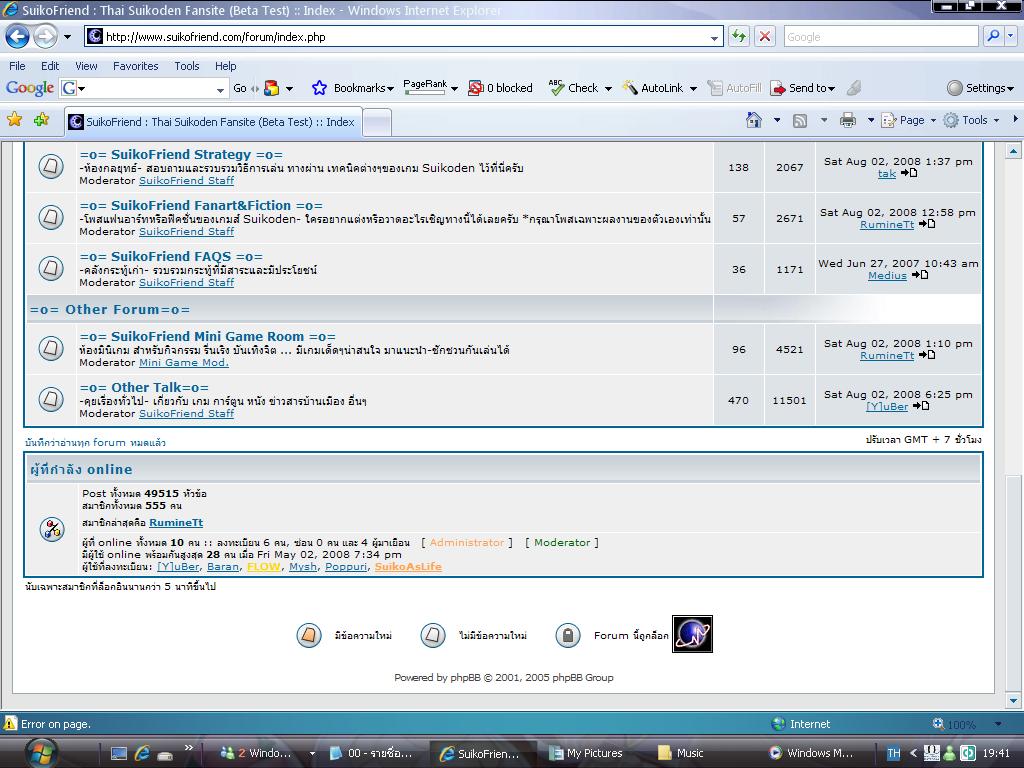Open the View menu
This screenshot has width=1024, height=768.
86,66
